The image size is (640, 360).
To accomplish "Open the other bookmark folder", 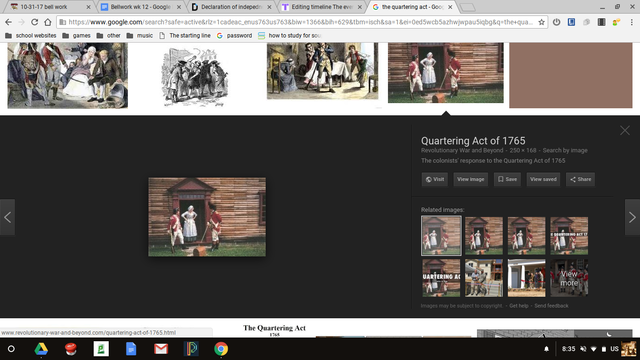I will [x=109, y=36].
